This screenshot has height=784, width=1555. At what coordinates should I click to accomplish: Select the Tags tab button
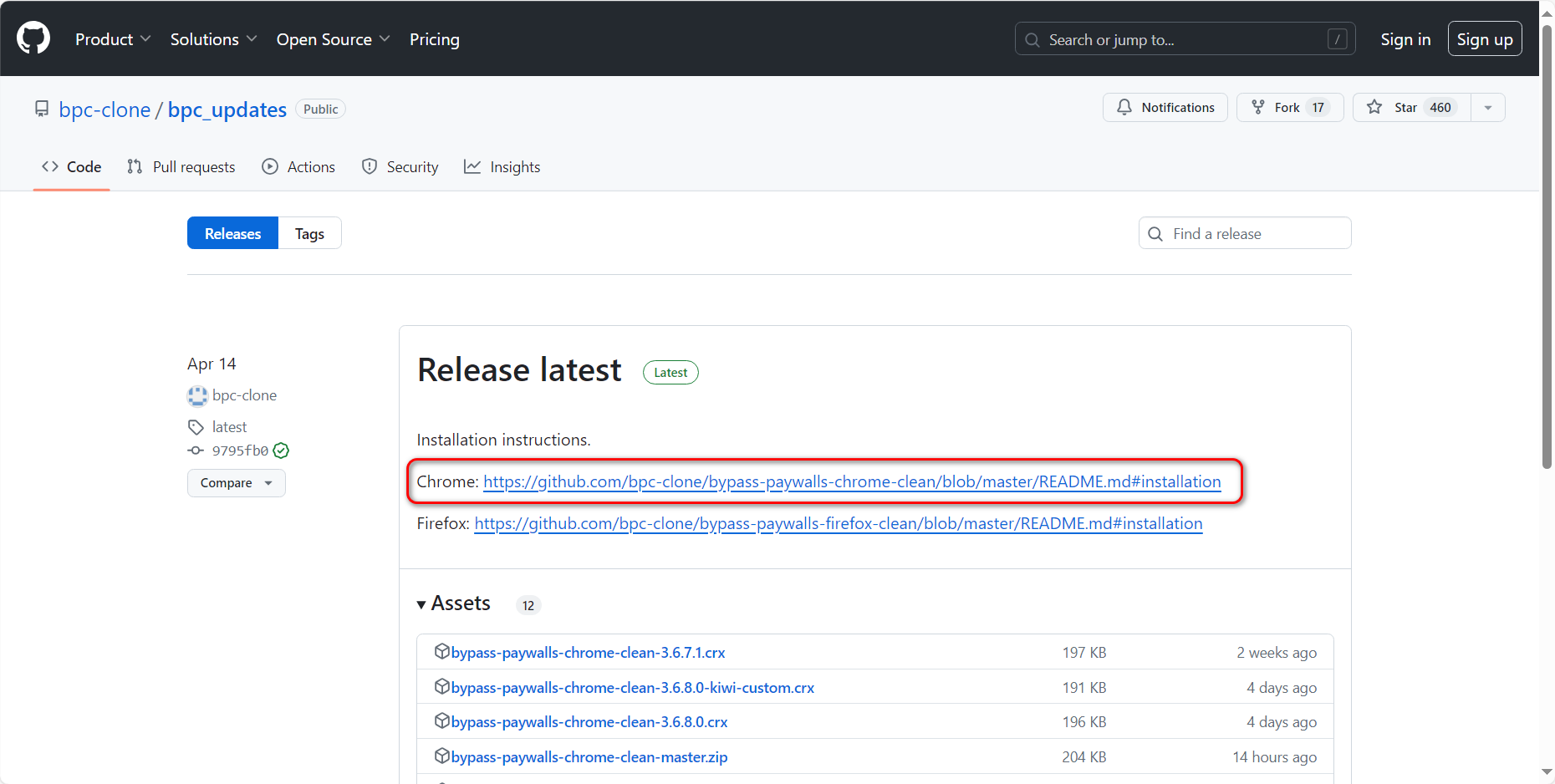[309, 233]
